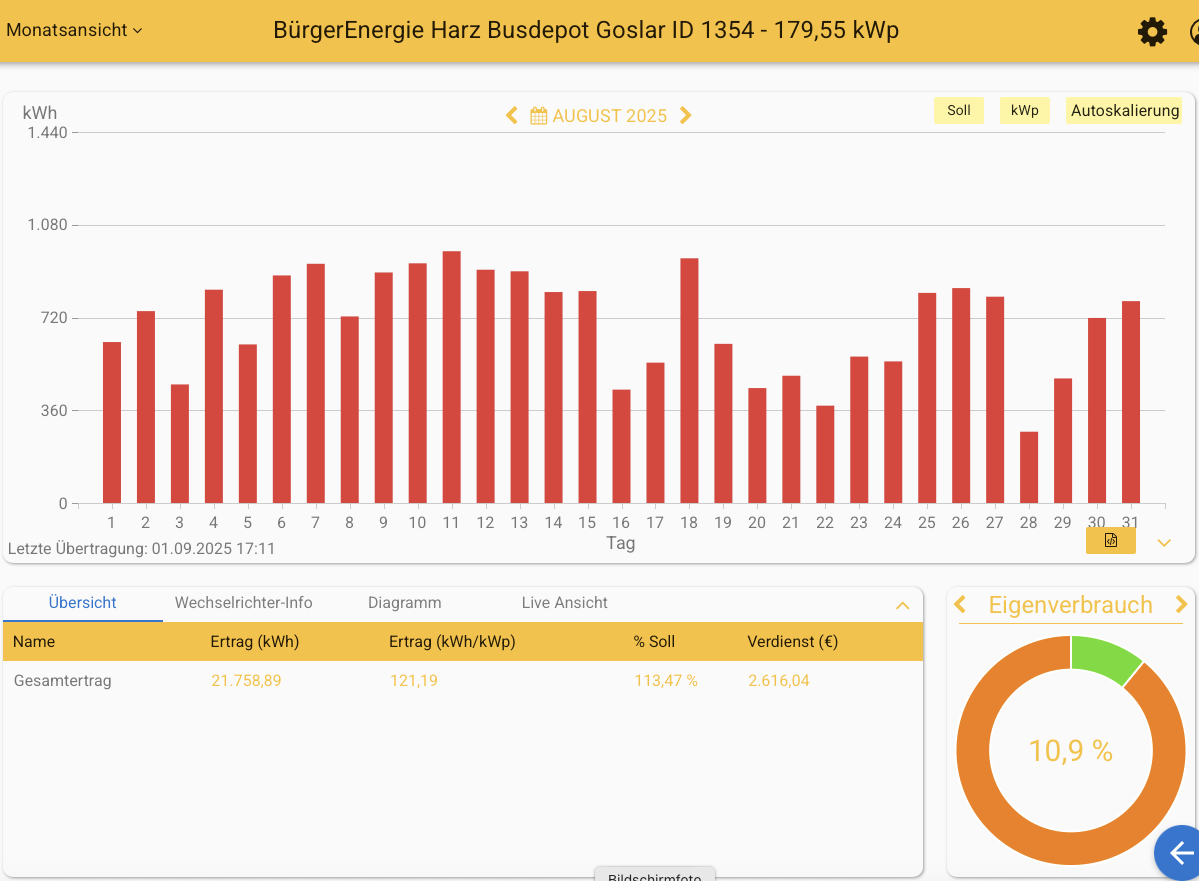
Task: Collapse the overview table panel
Action: [902, 605]
